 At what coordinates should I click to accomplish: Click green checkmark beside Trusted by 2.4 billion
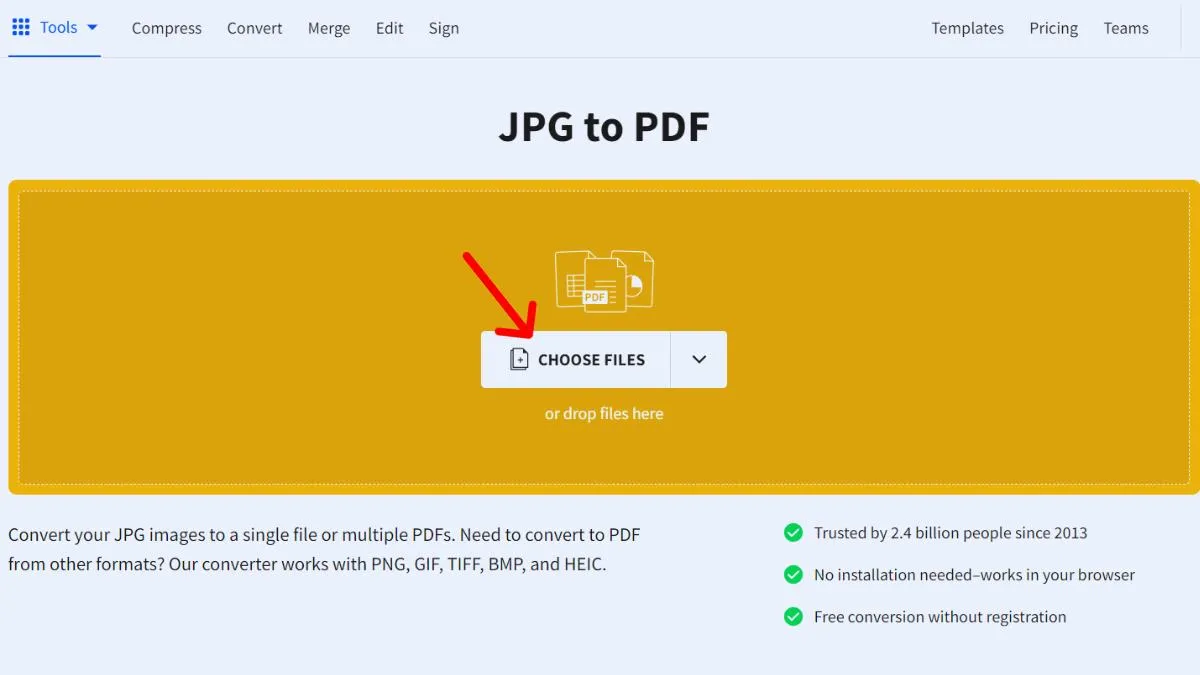793,533
